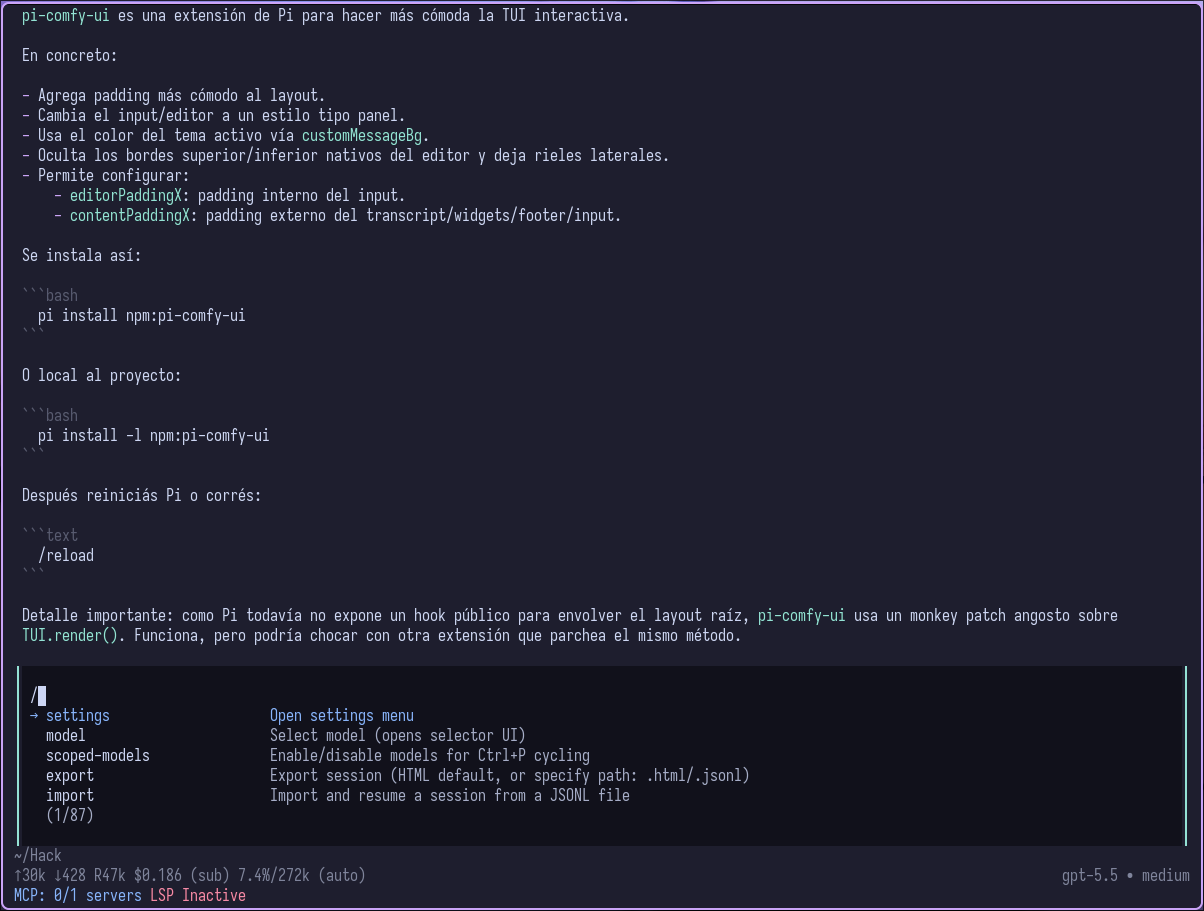Click the '↓428' download token stat

tap(70, 876)
